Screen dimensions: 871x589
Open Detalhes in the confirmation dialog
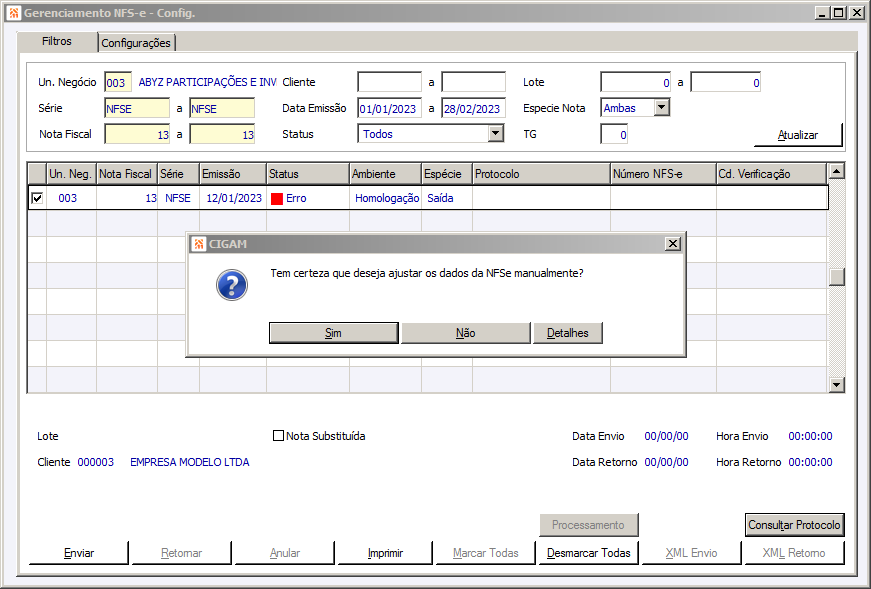click(568, 333)
